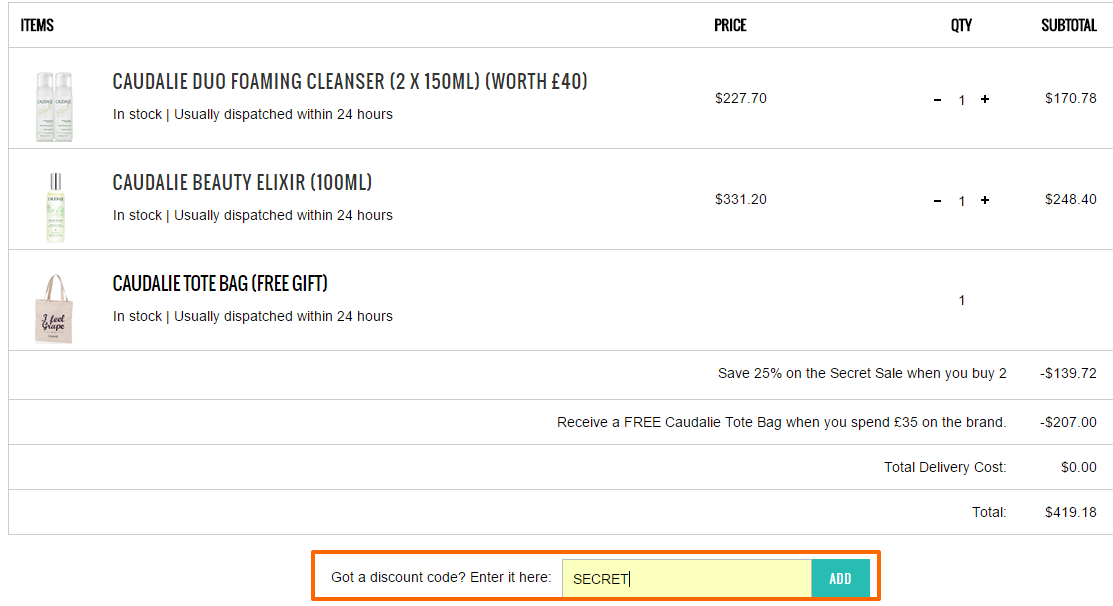Click the Caudalie Tote Bag (Free Gift) title
Viewport: 1113px width, 606px height.
tap(220, 283)
